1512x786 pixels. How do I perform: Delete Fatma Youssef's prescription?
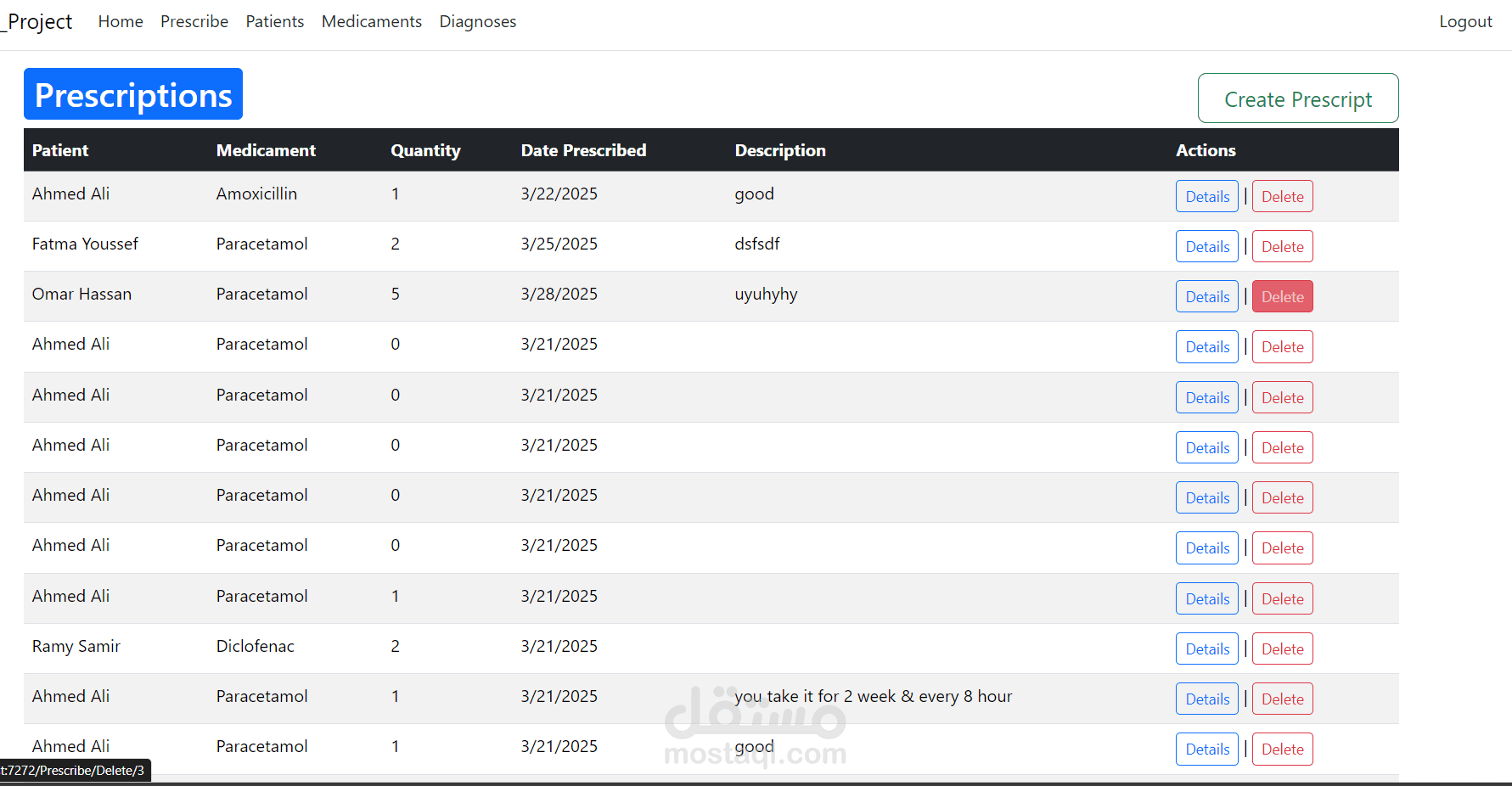[x=1282, y=246]
